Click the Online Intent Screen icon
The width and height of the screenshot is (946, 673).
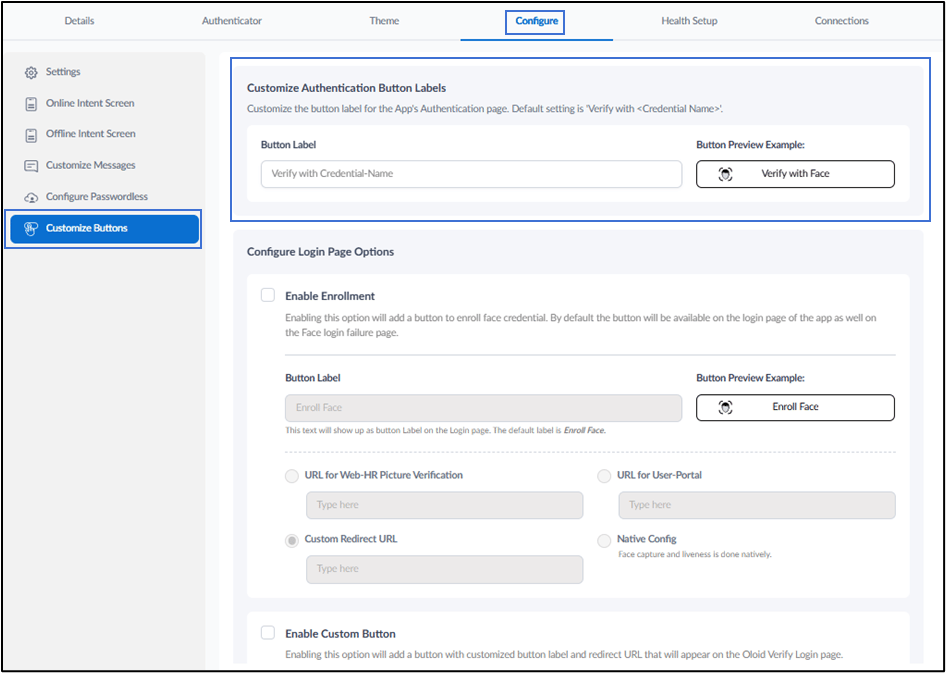31,104
